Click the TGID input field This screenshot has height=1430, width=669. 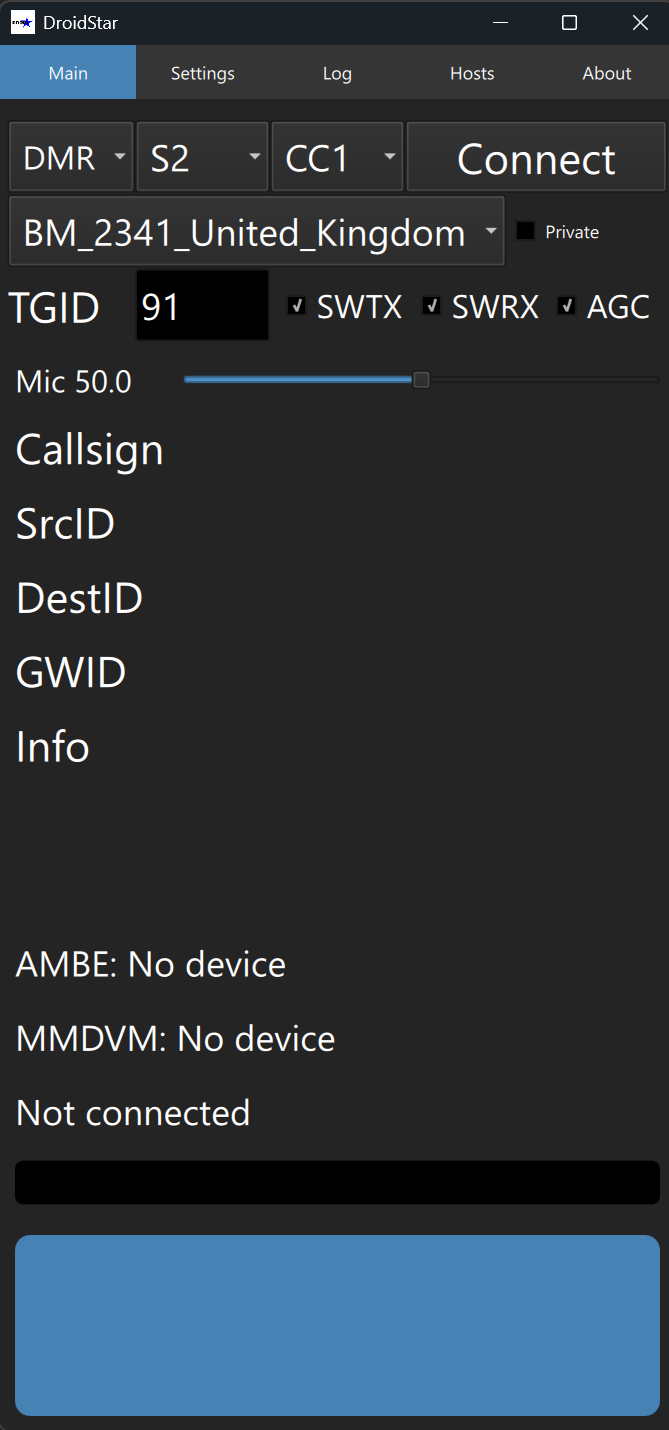(201, 306)
